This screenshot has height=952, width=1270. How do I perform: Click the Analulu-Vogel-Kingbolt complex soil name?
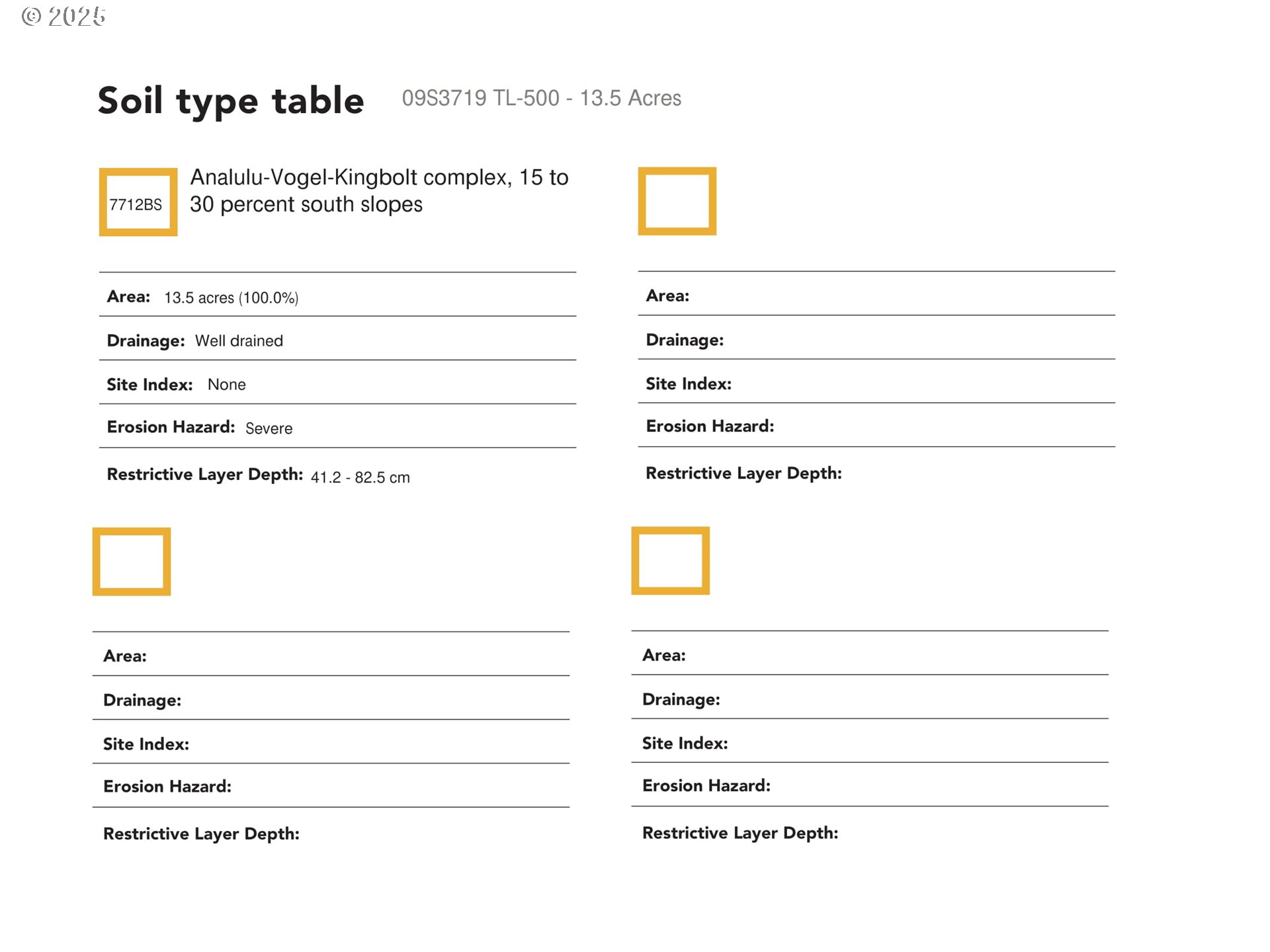point(378,190)
